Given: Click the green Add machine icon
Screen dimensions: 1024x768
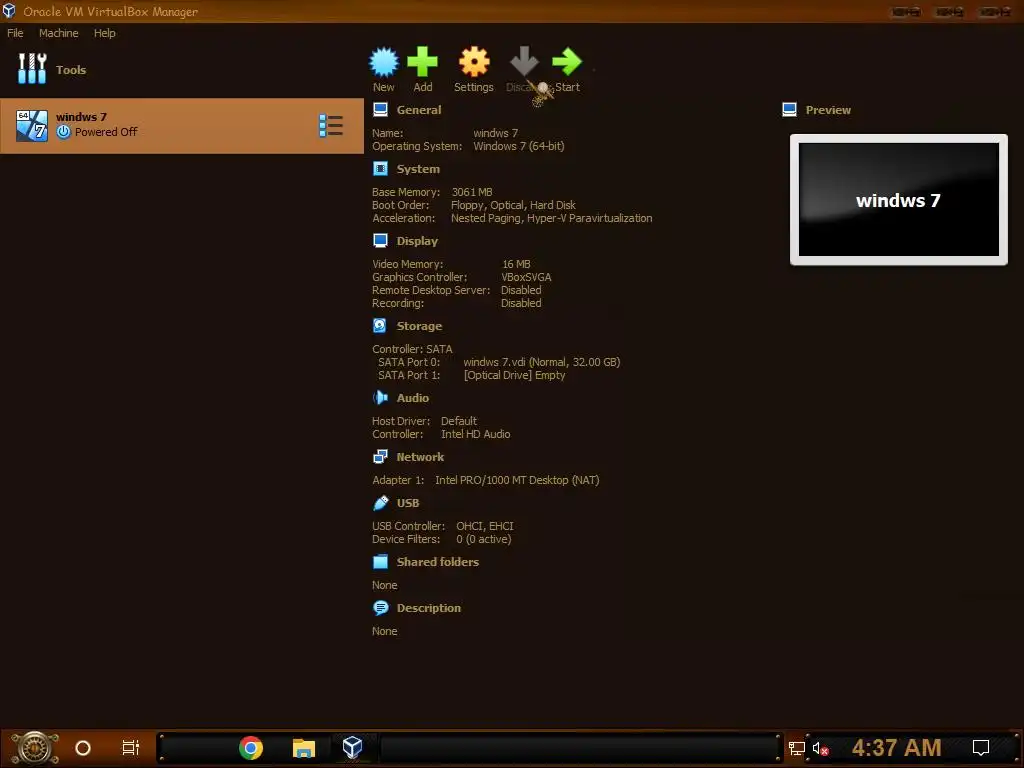Looking at the screenshot, I should pos(423,62).
